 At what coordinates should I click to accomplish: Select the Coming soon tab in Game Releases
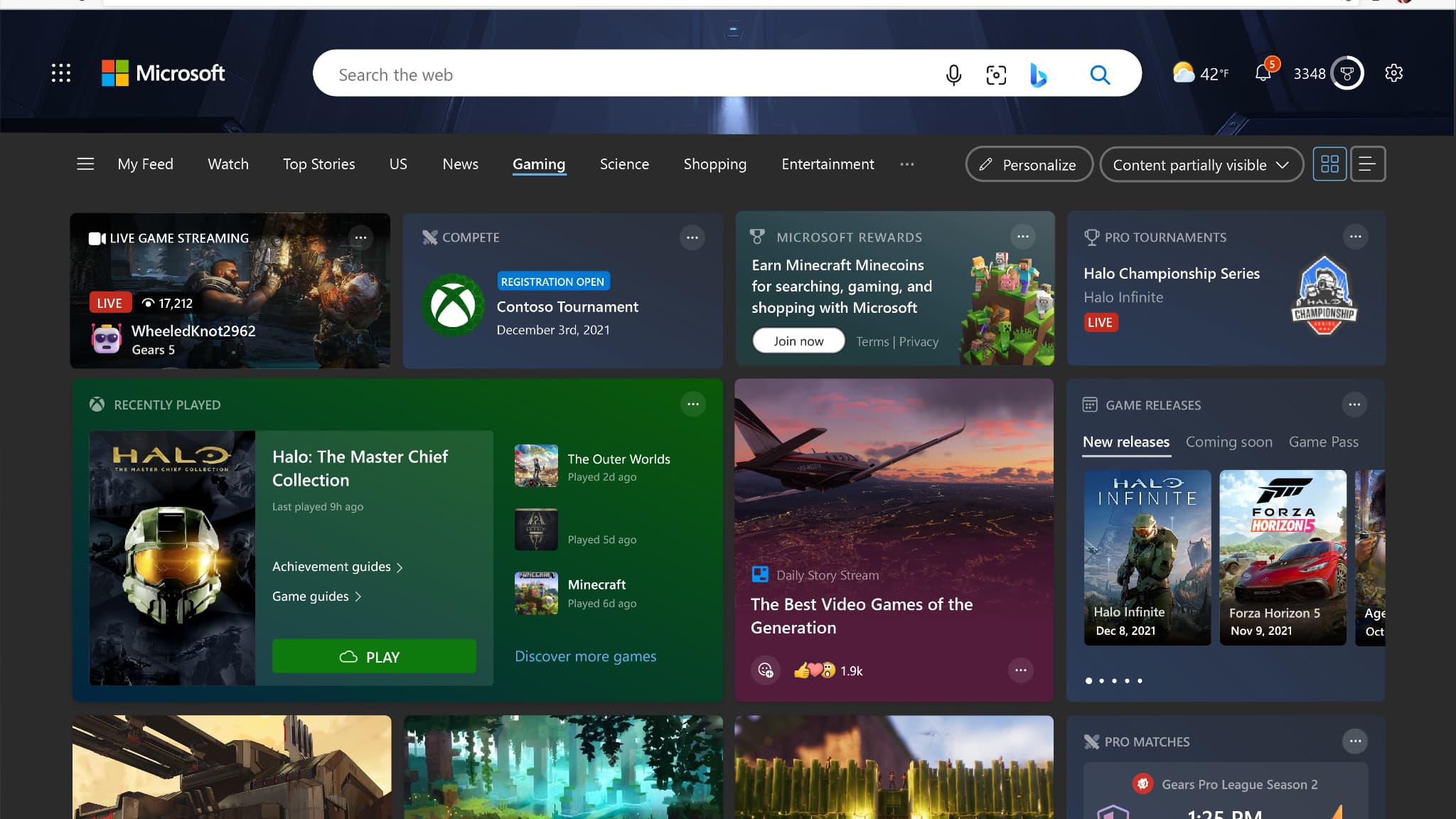click(x=1228, y=441)
